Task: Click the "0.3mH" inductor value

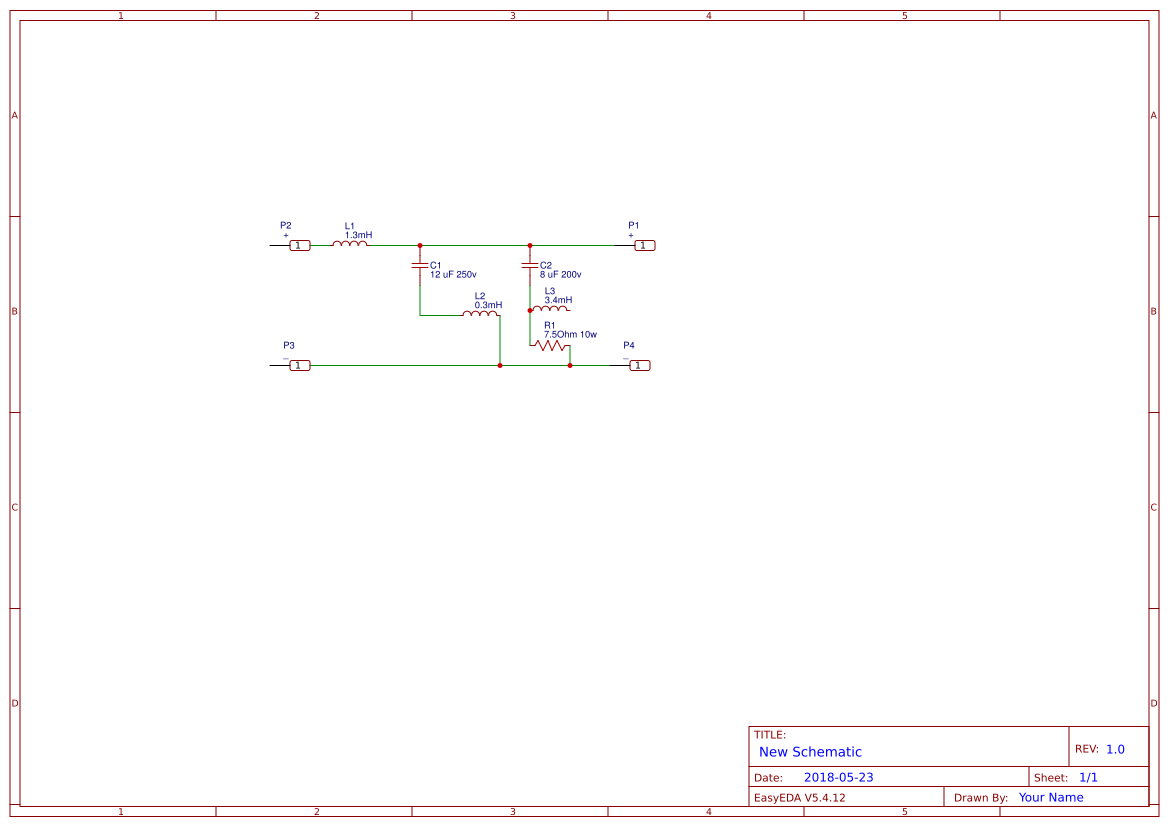Action: [x=488, y=305]
